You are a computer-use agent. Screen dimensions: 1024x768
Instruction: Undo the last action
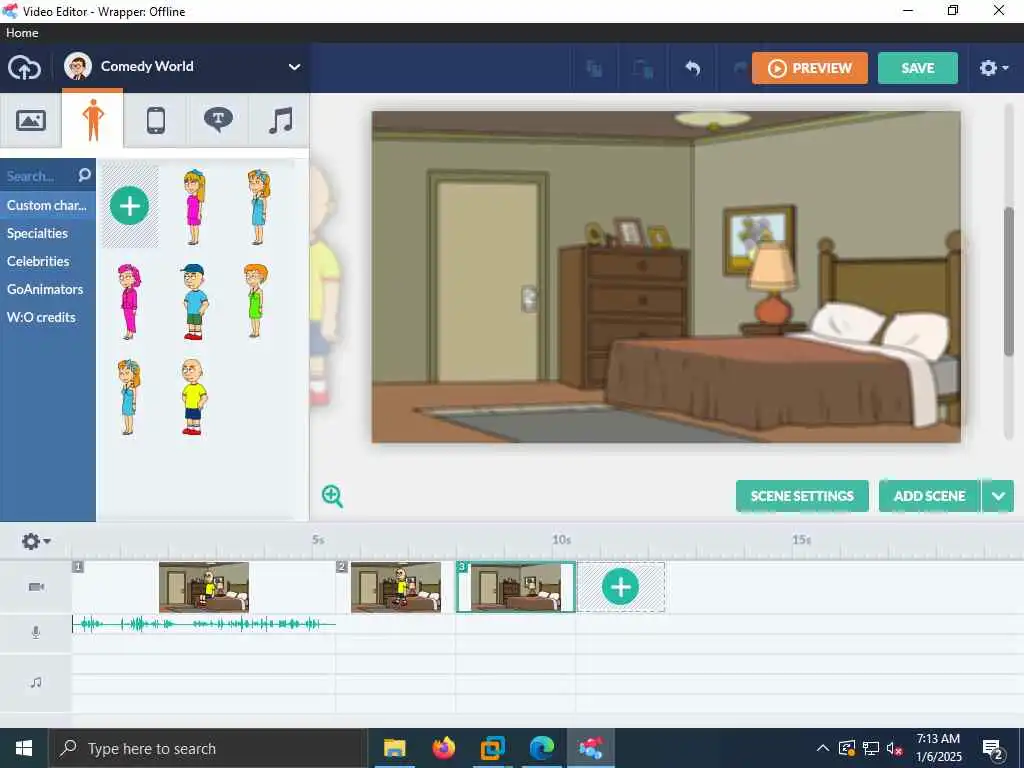(692, 68)
